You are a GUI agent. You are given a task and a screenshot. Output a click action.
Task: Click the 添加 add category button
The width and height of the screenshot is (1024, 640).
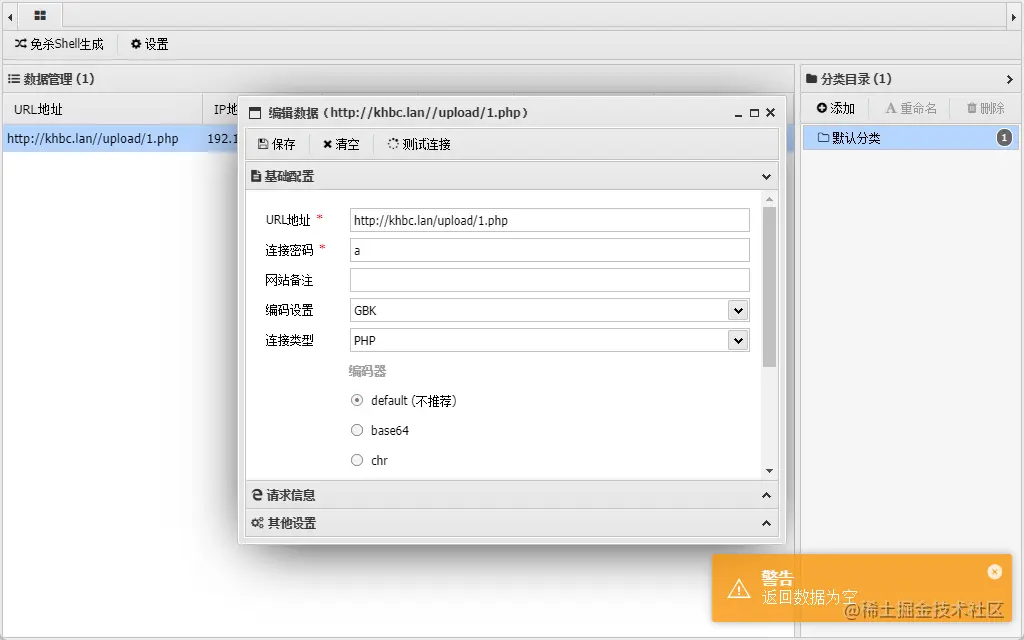tap(835, 108)
